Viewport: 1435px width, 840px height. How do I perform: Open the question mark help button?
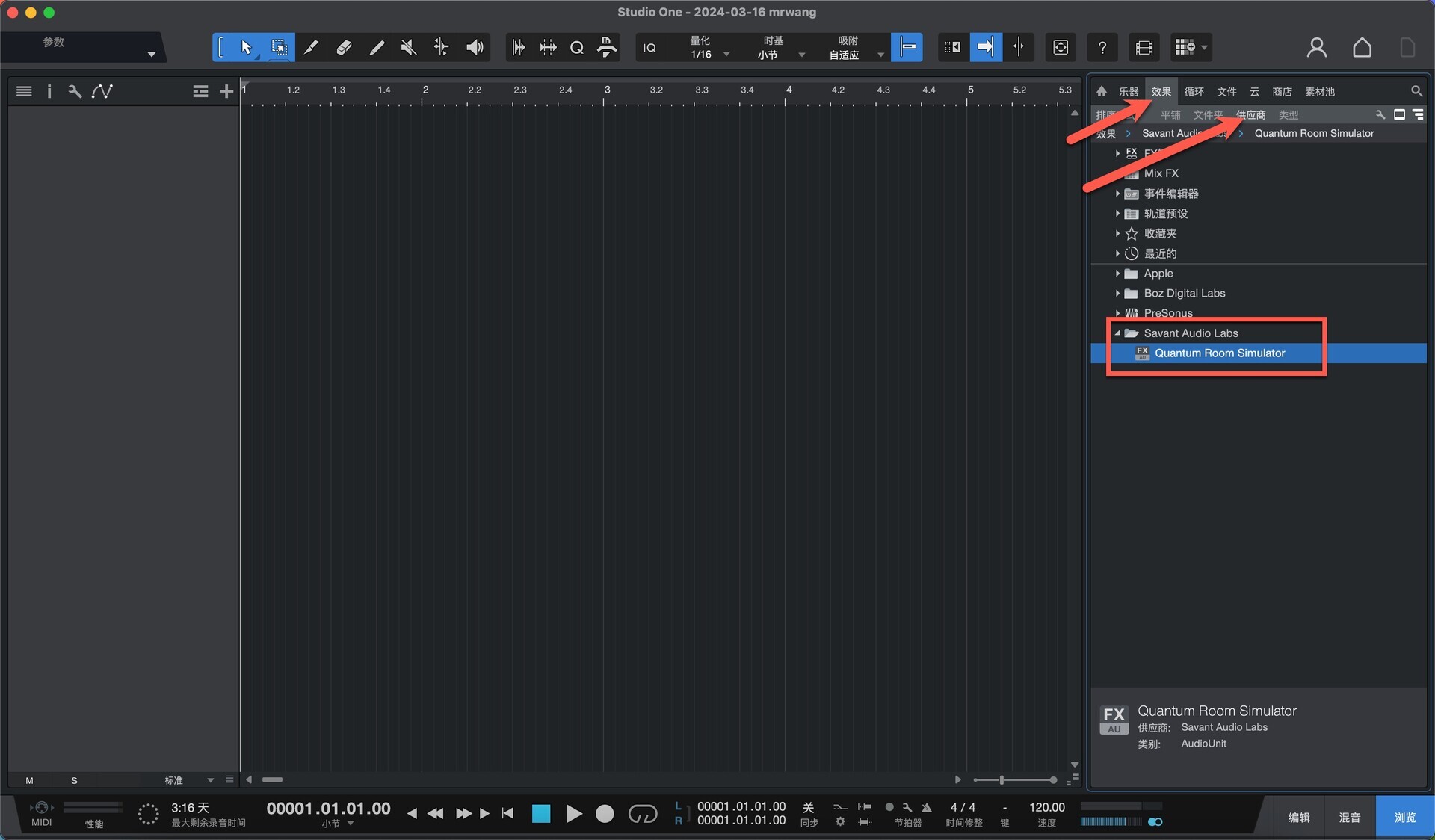pyautogui.click(x=1102, y=48)
